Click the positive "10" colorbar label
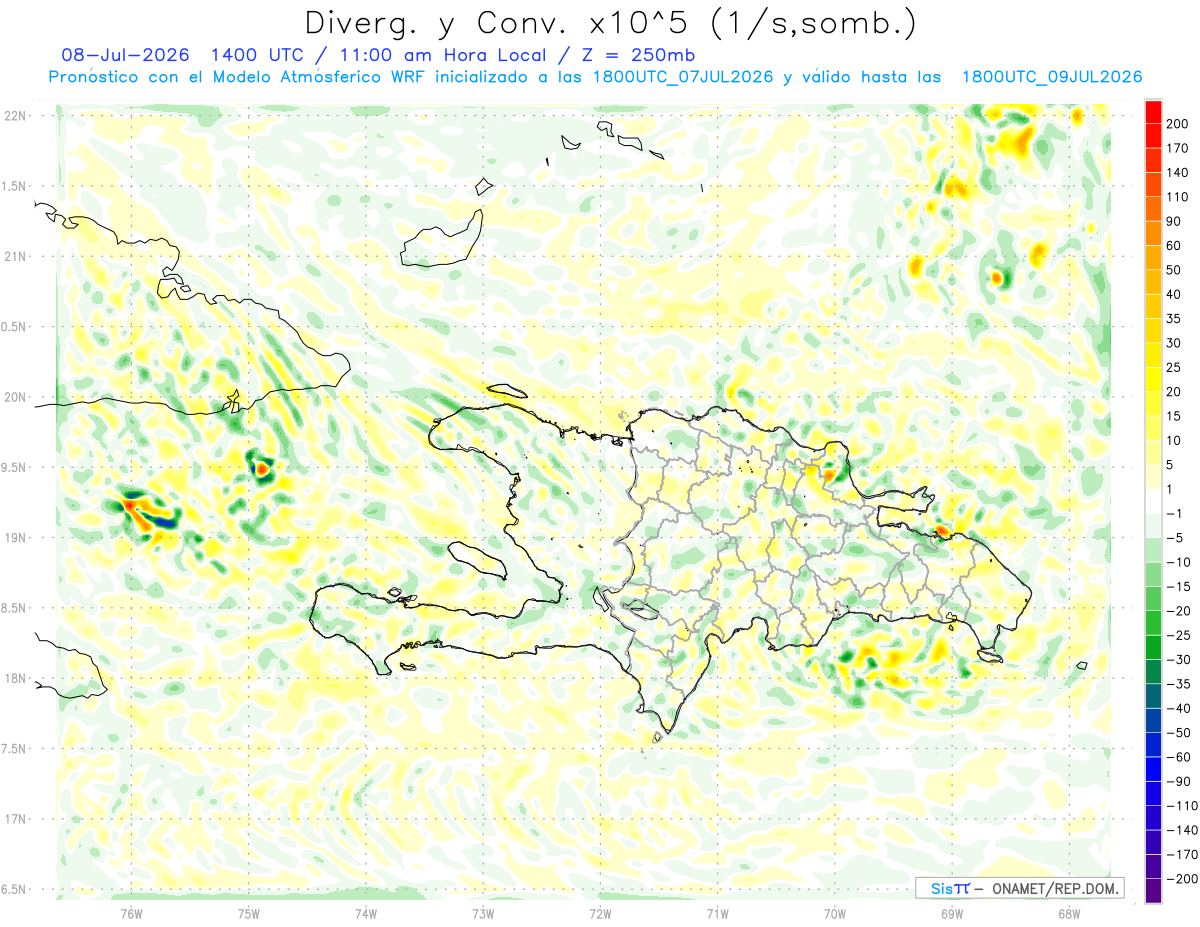1200x927 pixels. 1176,440
